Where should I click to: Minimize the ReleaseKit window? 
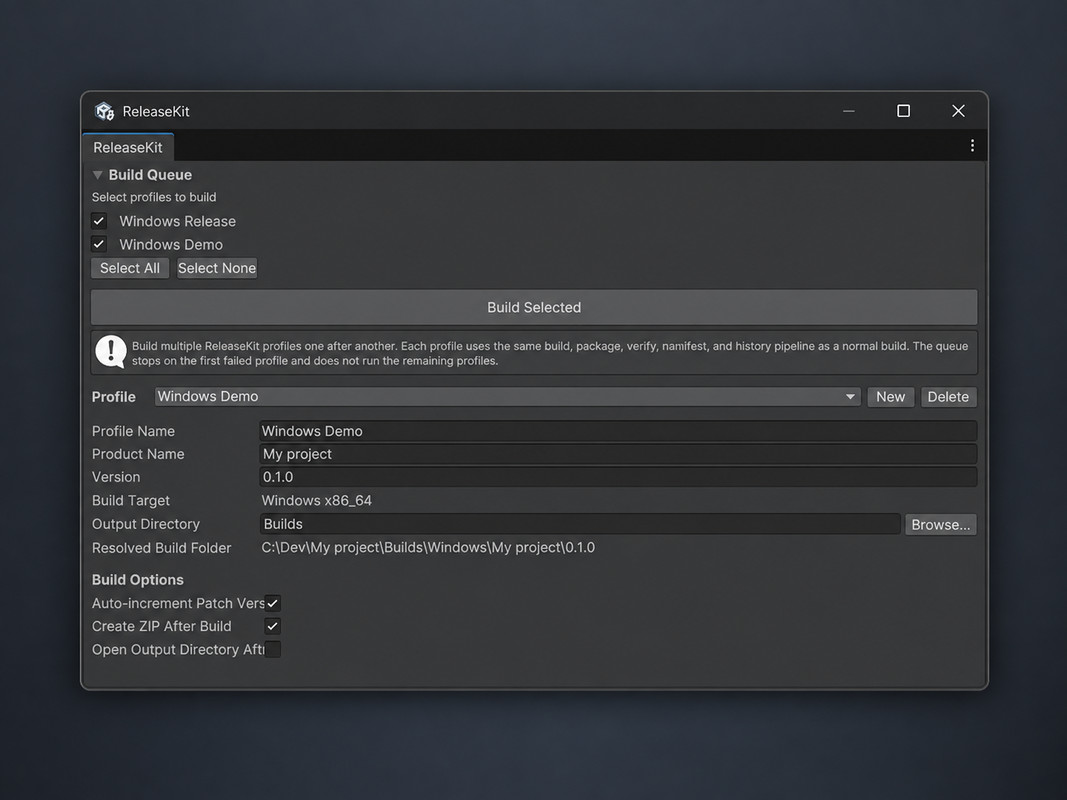[849, 111]
